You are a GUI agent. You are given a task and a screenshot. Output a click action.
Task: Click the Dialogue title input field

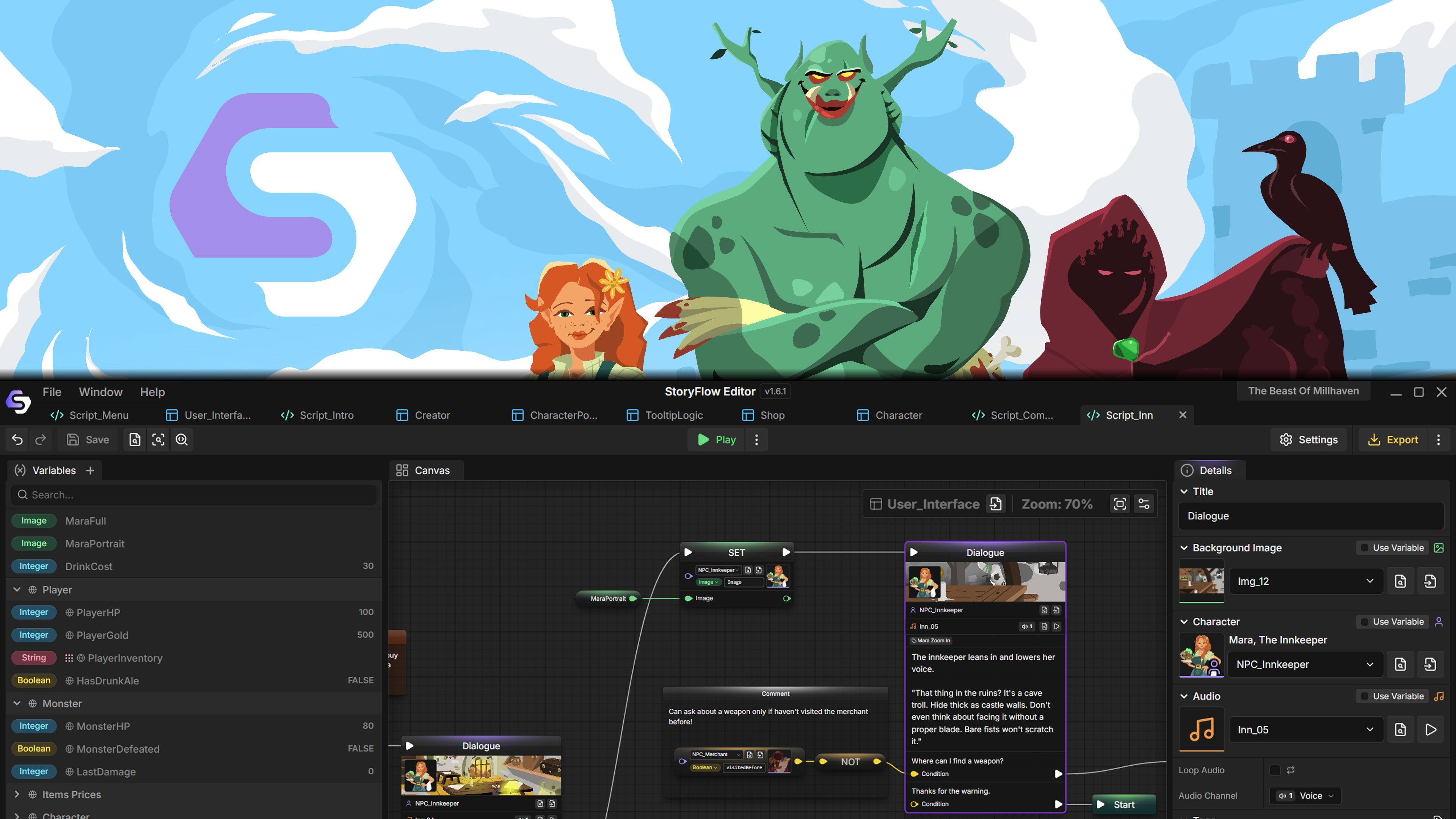pyautogui.click(x=1311, y=516)
